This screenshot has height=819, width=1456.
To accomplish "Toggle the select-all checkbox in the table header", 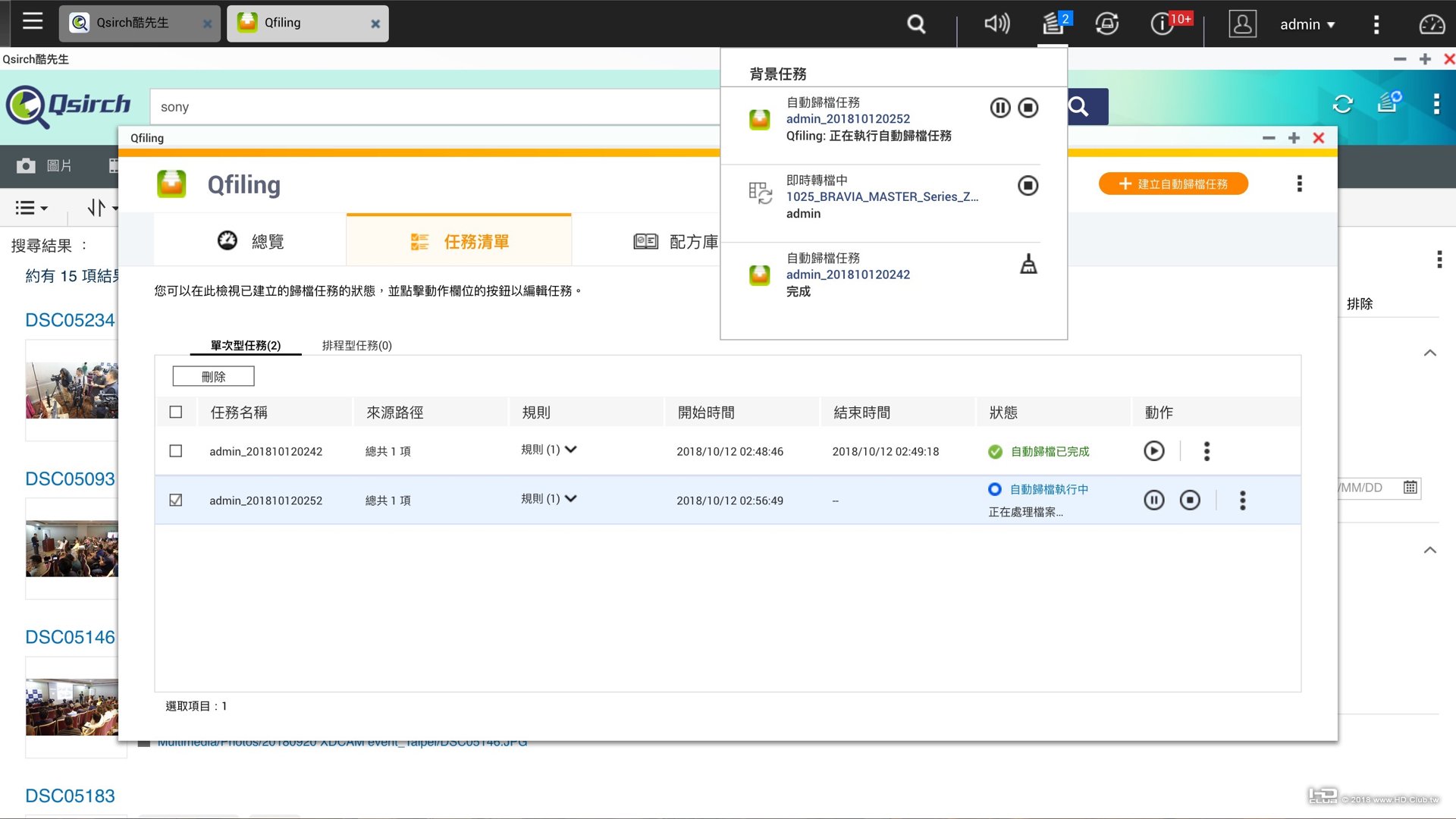I will (x=176, y=413).
